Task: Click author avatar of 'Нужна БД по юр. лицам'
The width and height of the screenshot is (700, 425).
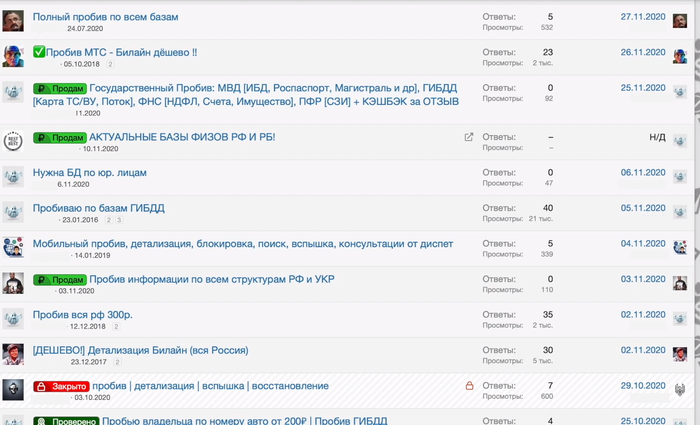Action: click(x=13, y=177)
